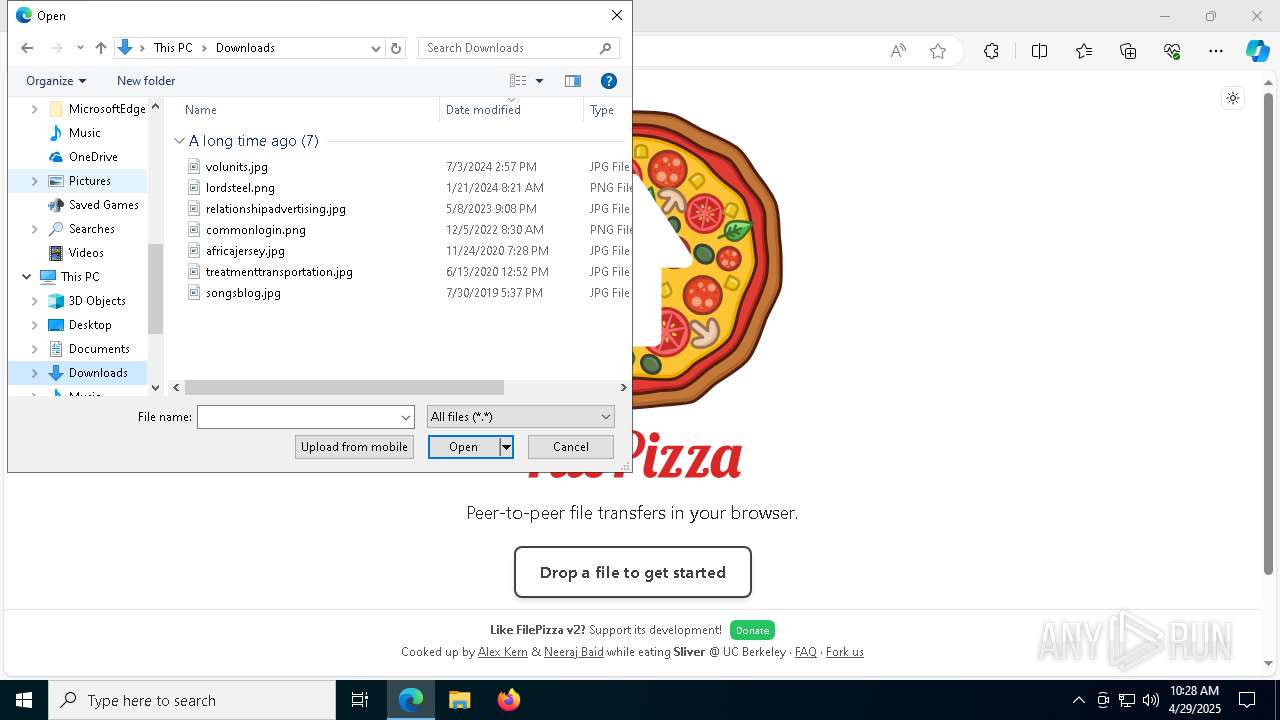Open the Neeraj Baid link
Viewport: 1280px width, 720px height.
point(574,652)
